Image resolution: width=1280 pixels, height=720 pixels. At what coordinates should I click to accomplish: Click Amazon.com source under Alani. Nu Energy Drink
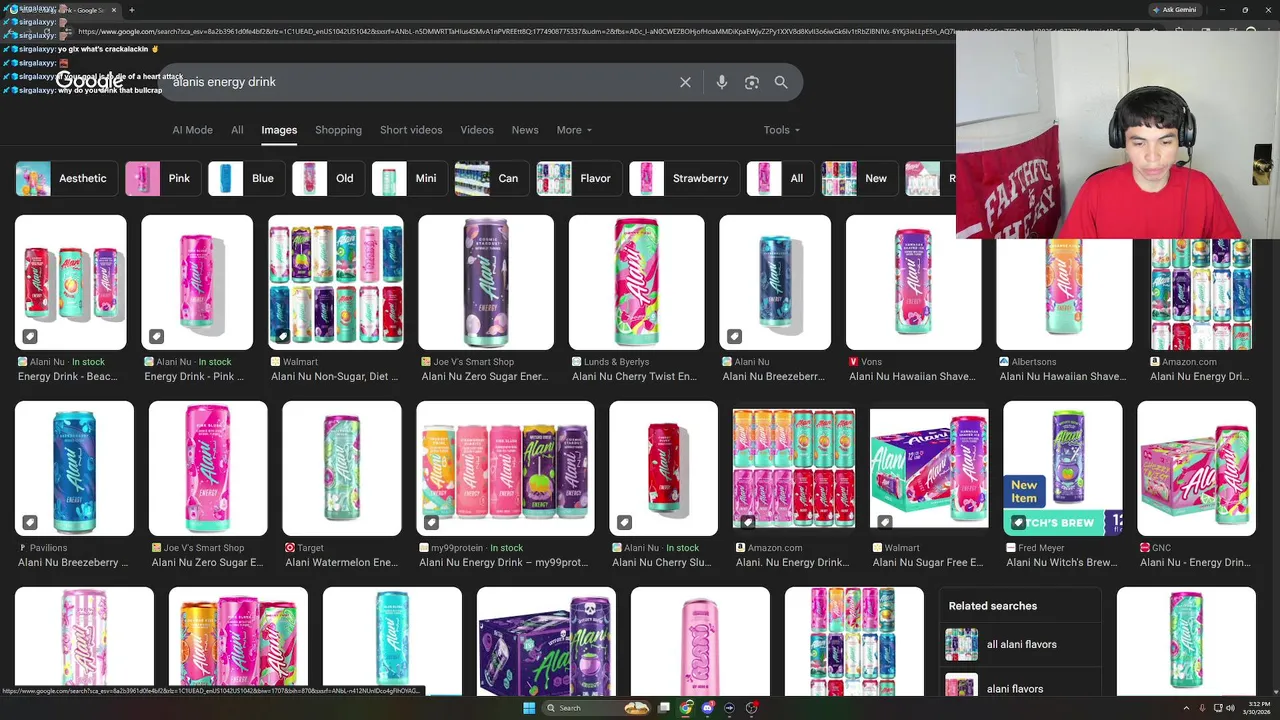coord(775,548)
